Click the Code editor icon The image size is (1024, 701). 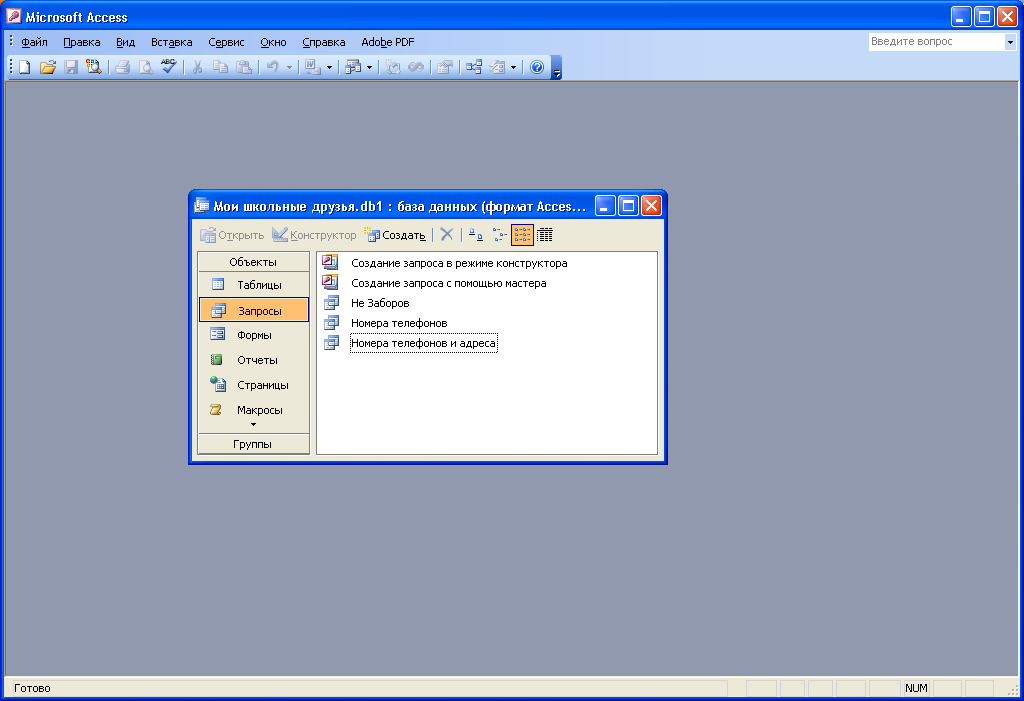point(392,67)
